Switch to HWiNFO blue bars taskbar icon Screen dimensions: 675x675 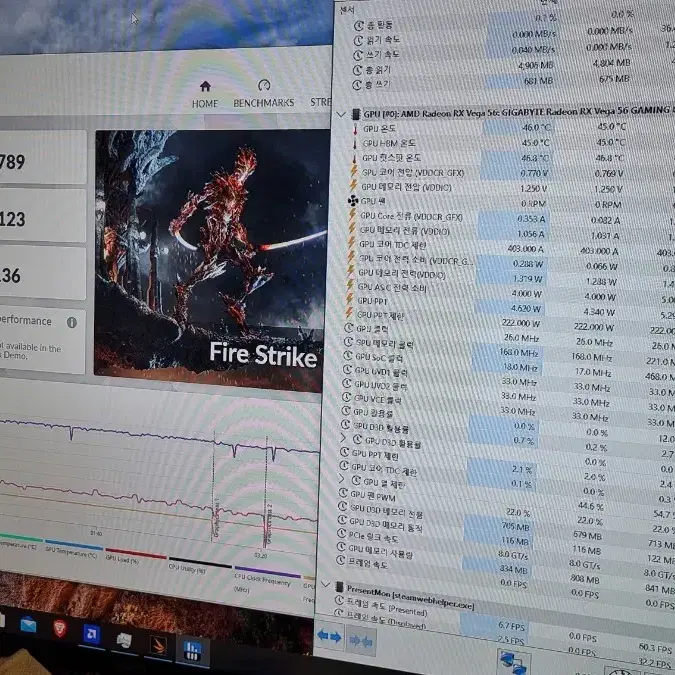(x=192, y=650)
